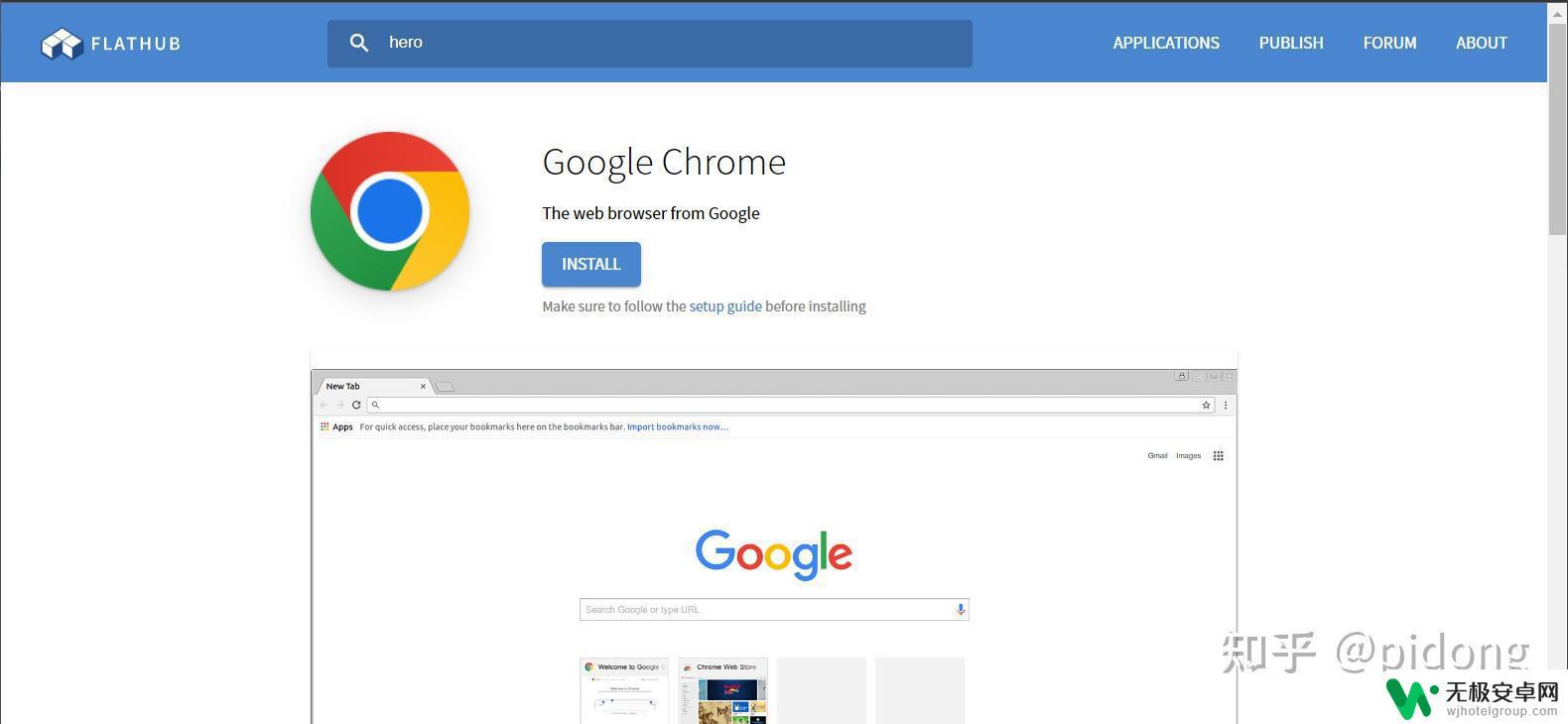Viewport: 1568px width, 724px height.
Task: Click the "New Tab" tab in the Chrome preview
Action: (x=372, y=386)
